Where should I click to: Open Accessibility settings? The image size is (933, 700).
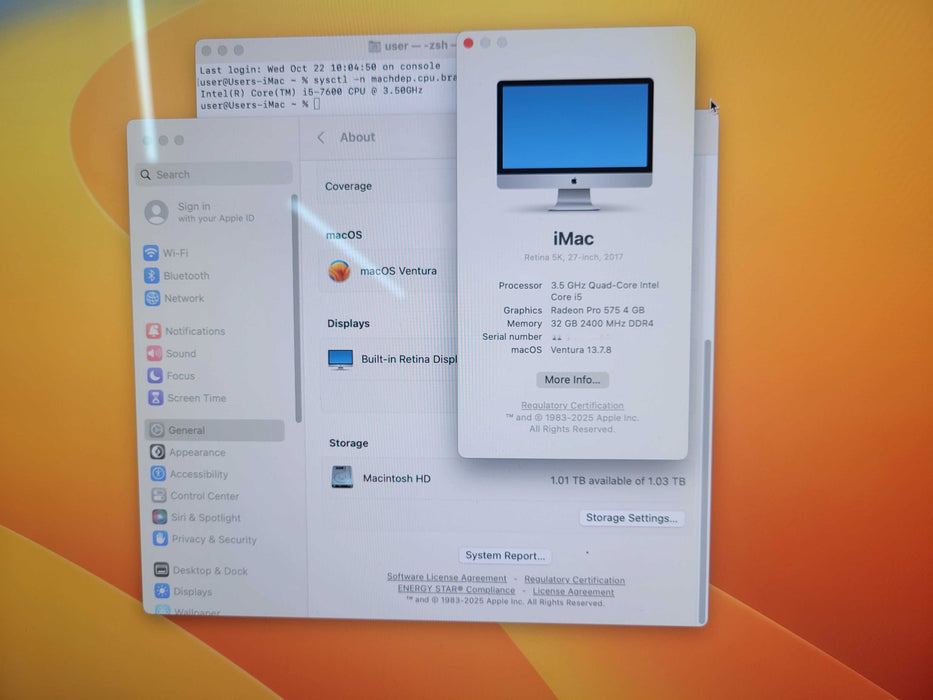click(x=198, y=474)
